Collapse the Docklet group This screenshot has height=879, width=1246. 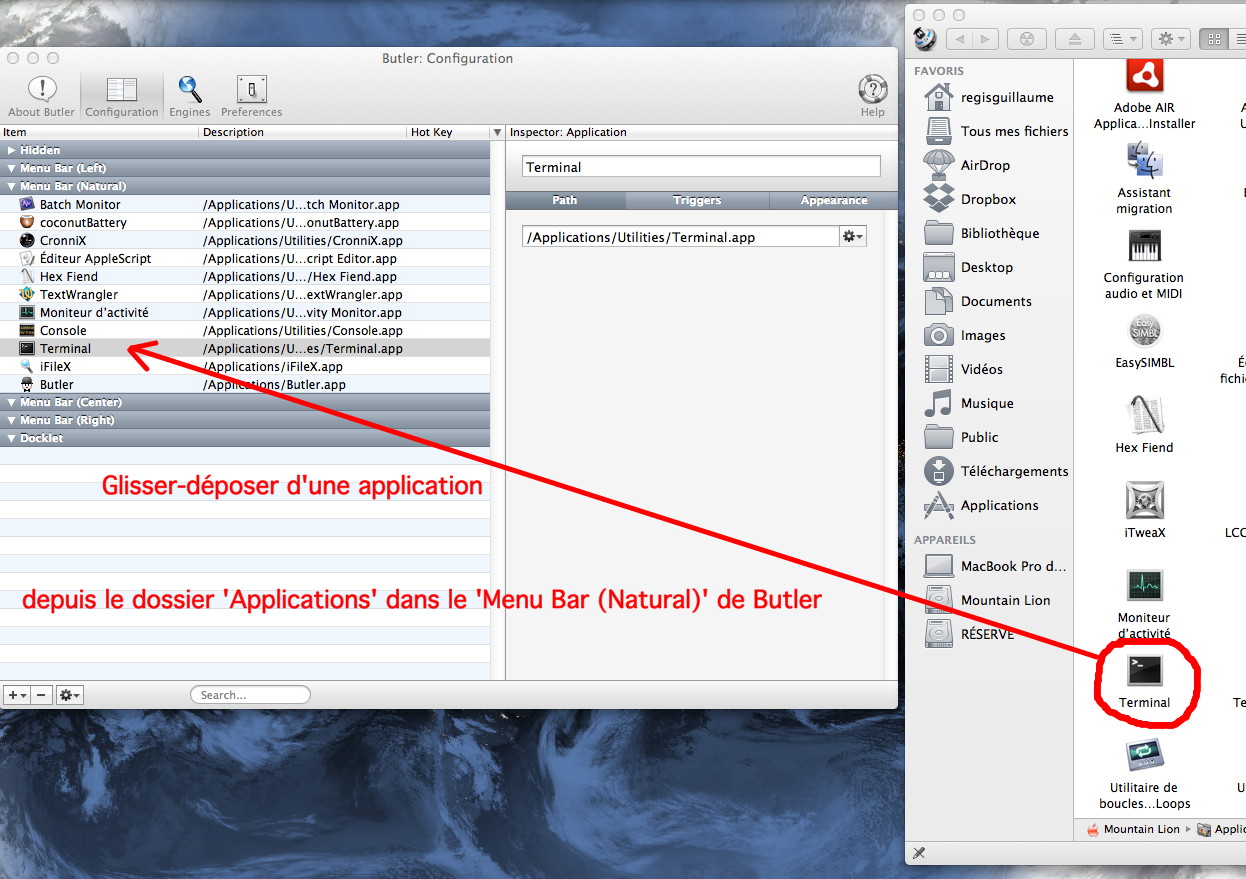11,438
